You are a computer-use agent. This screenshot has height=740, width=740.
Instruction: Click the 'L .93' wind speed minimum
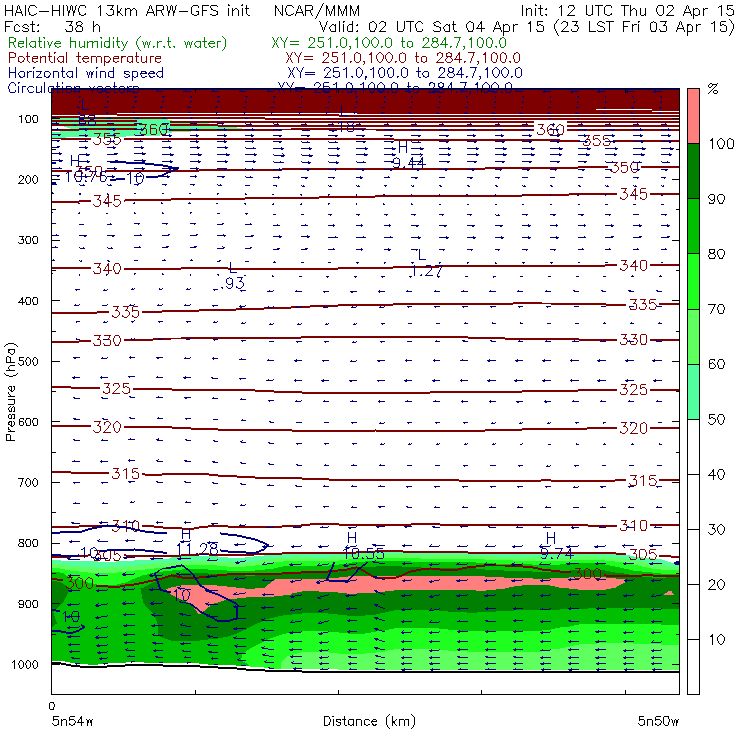coord(233,276)
